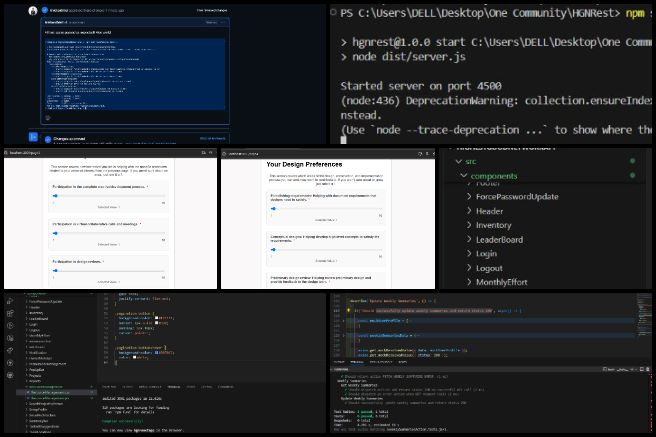Click the 'node dist/server.js' line in the terminal
Screen dimensions: 656x437
pos(409,57)
